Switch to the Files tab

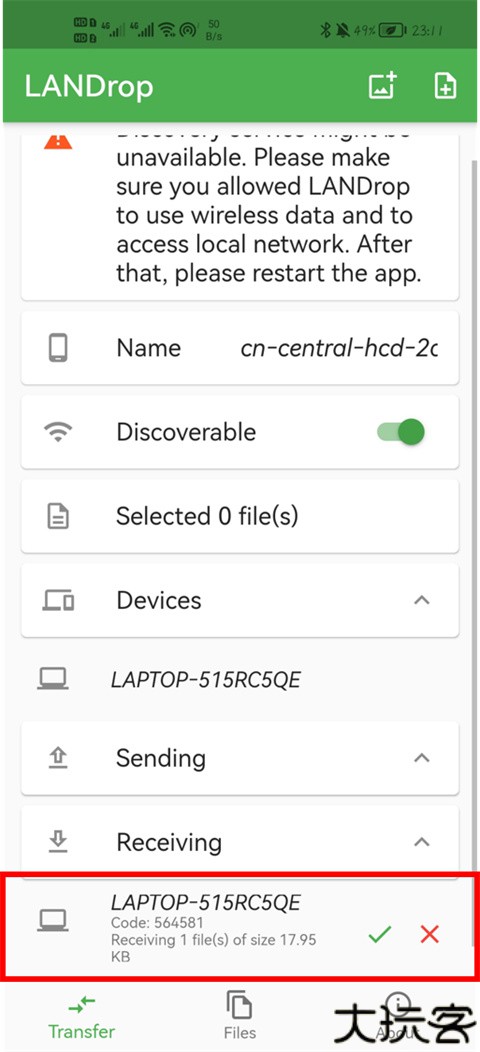click(x=240, y=1015)
